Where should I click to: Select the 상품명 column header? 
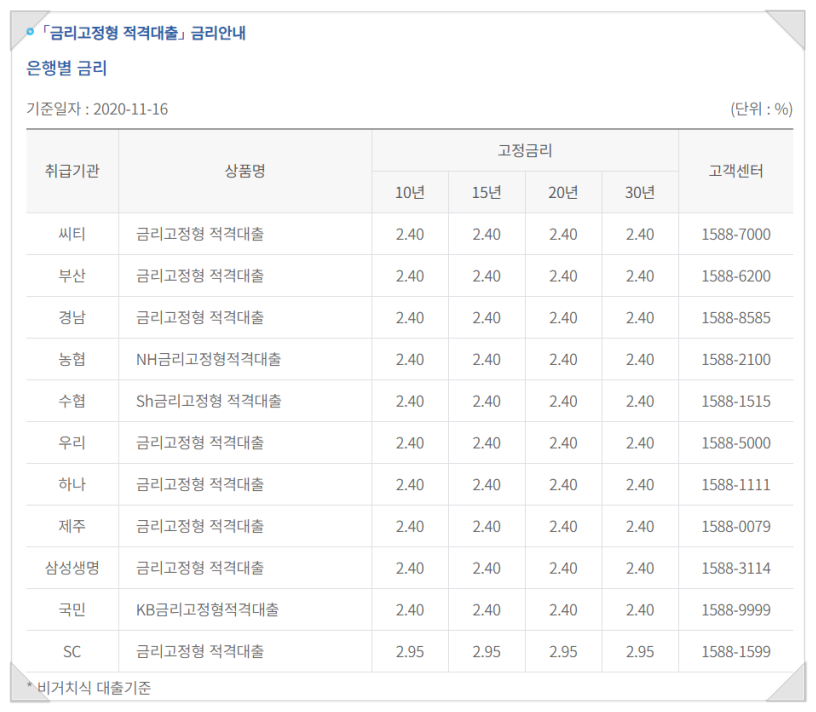[245, 171]
